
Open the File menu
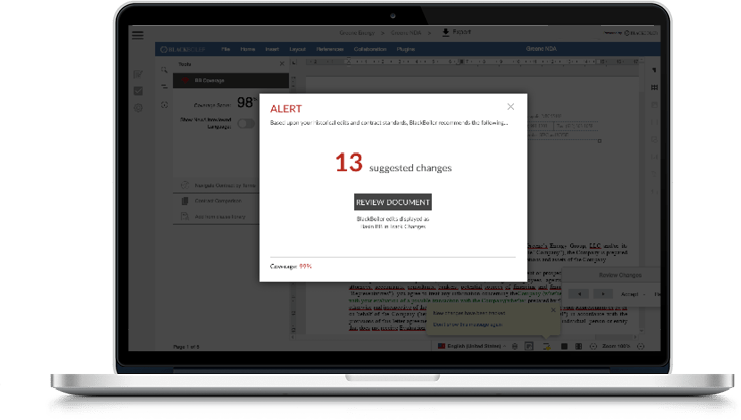tap(225, 49)
